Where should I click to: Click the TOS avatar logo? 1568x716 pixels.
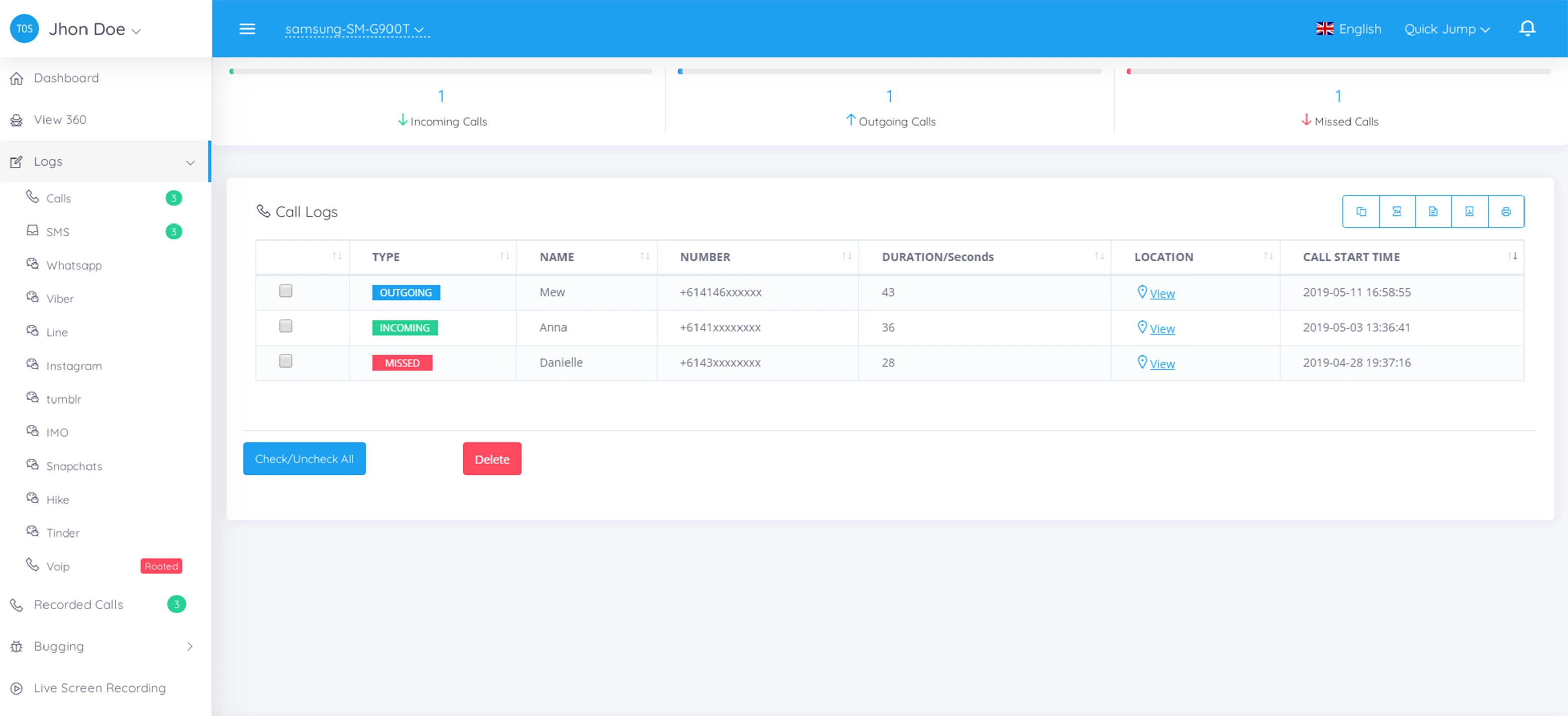[24, 29]
